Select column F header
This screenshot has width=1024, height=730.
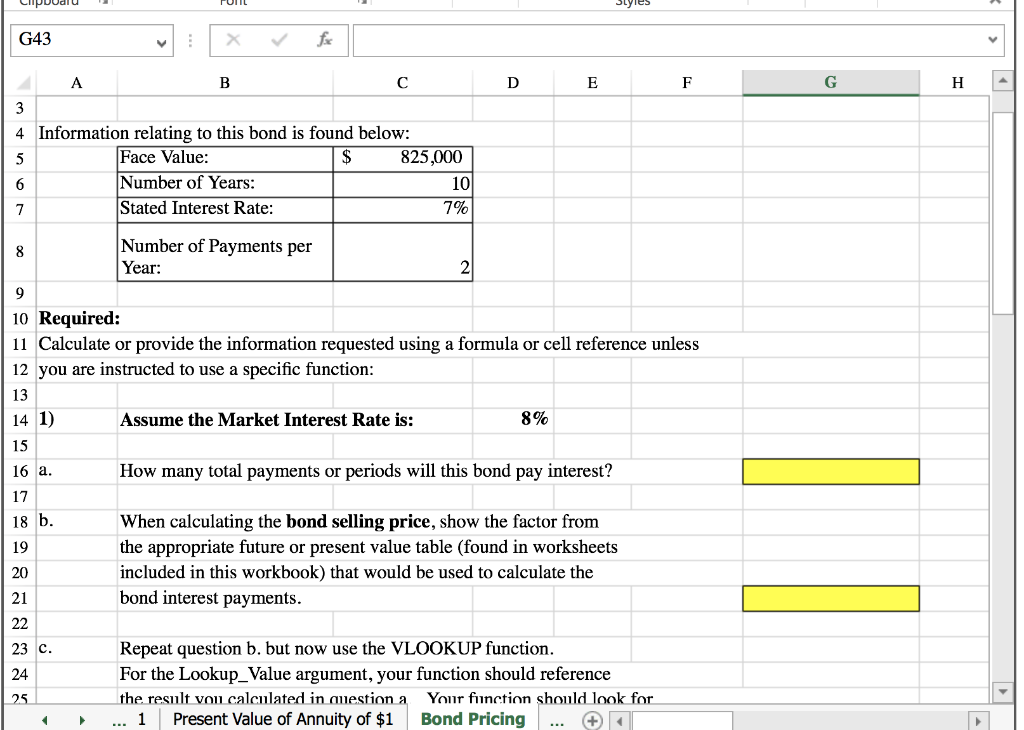(x=686, y=83)
